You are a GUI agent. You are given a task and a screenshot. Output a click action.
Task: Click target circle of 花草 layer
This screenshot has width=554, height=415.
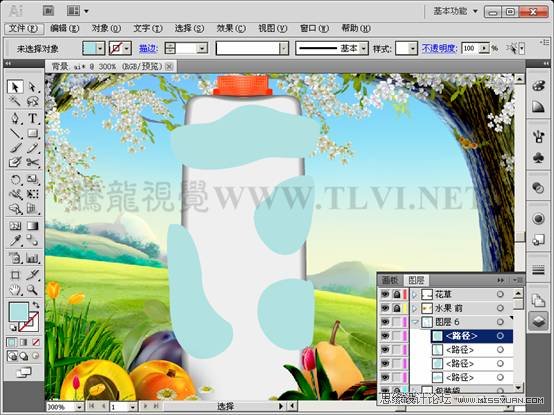tap(500, 294)
